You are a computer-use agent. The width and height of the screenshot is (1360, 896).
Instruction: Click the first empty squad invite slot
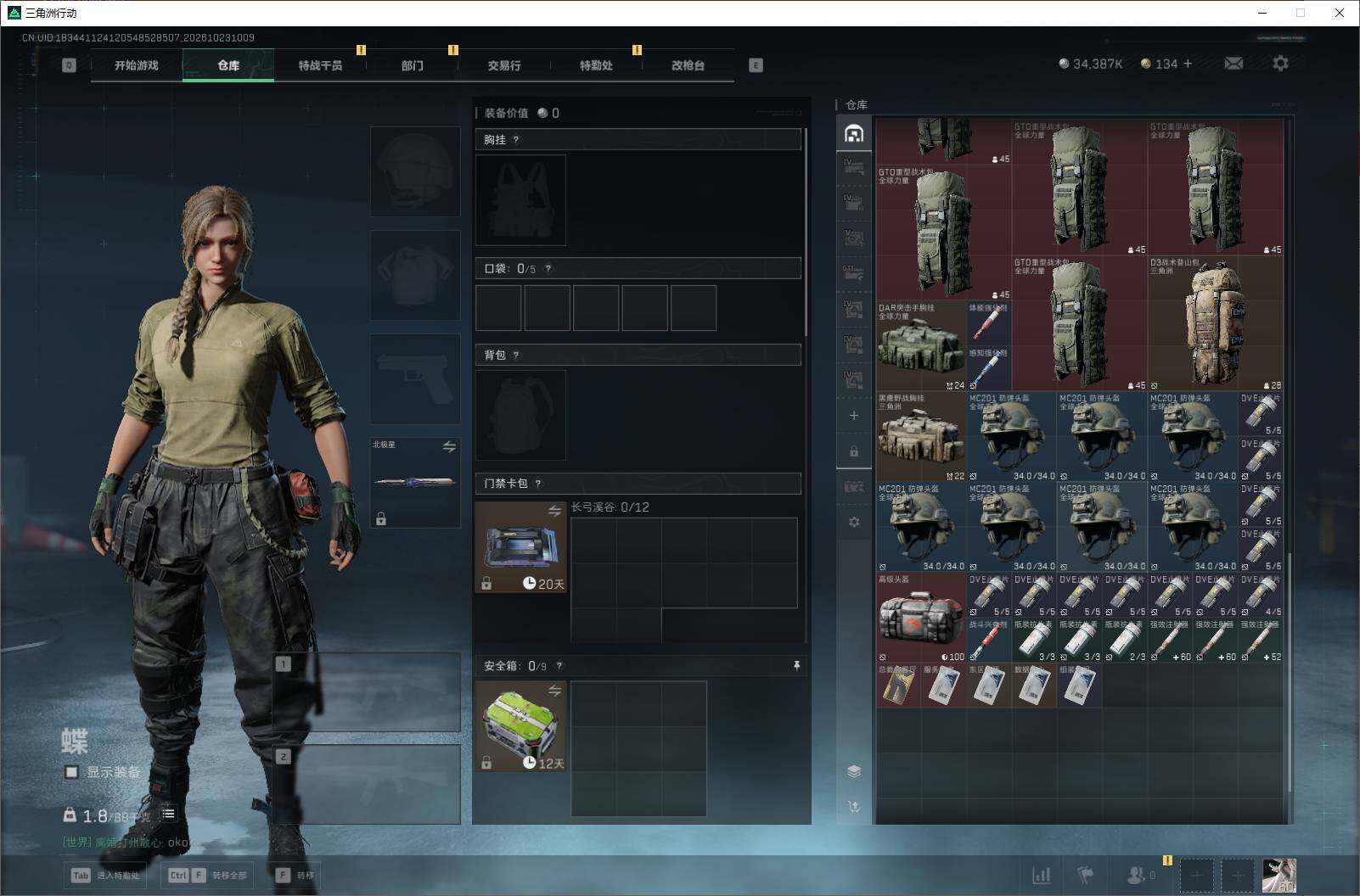(1196, 876)
